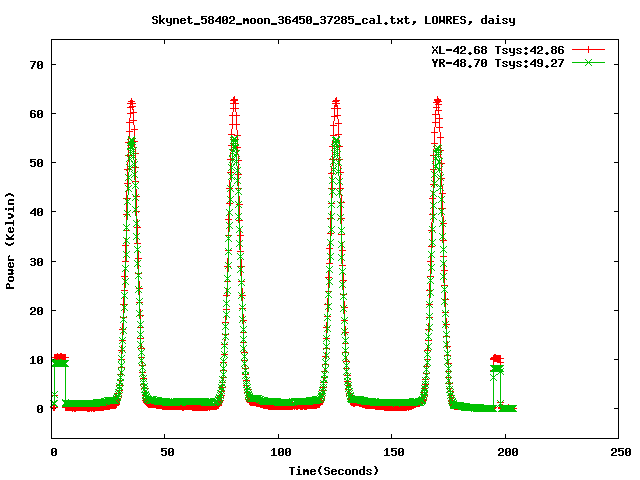Click the second red peak near 80 seconds
Screen dimensions: 640x480
pos(234,101)
